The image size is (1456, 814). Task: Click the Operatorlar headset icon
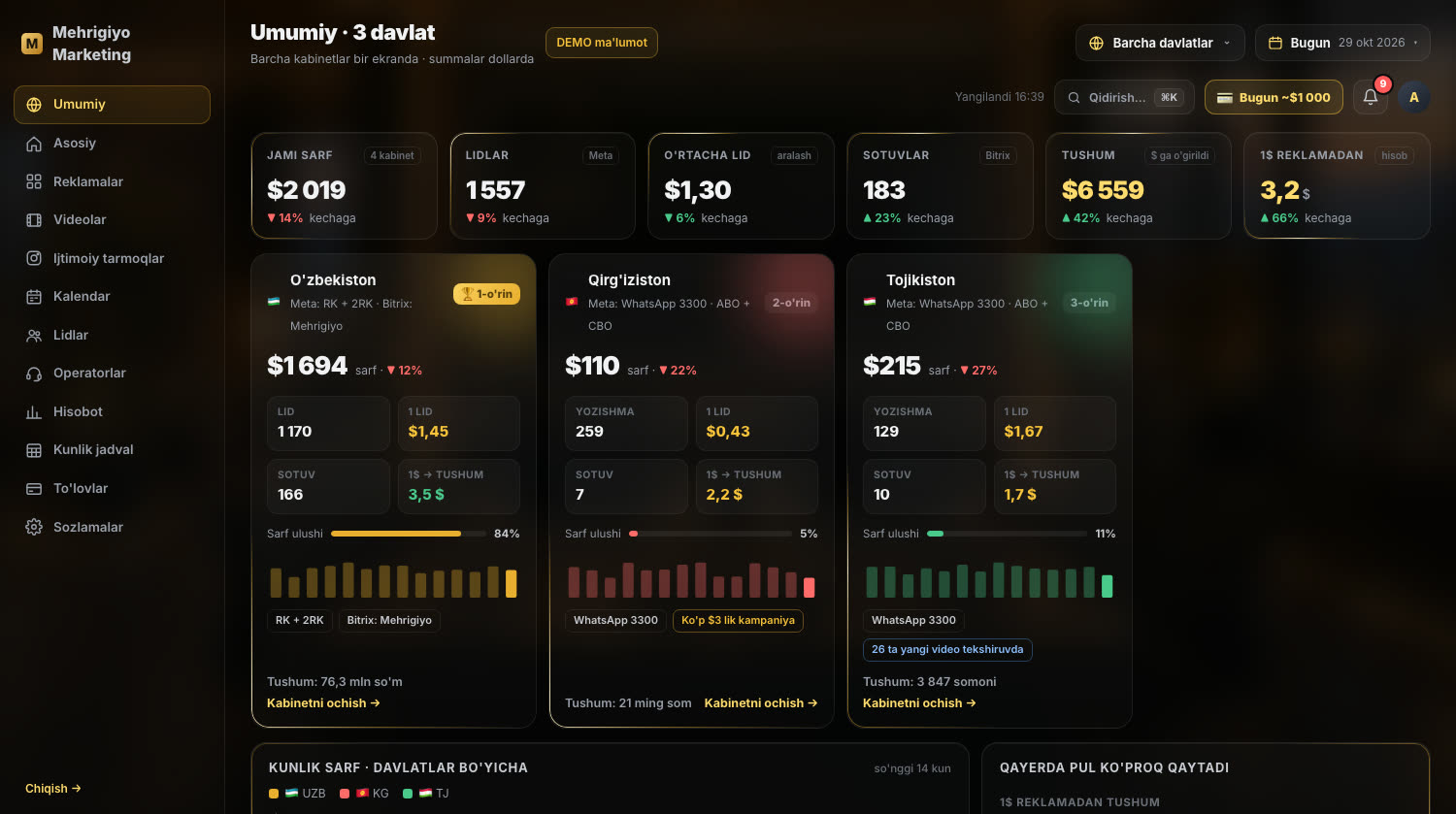(x=34, y=374)
